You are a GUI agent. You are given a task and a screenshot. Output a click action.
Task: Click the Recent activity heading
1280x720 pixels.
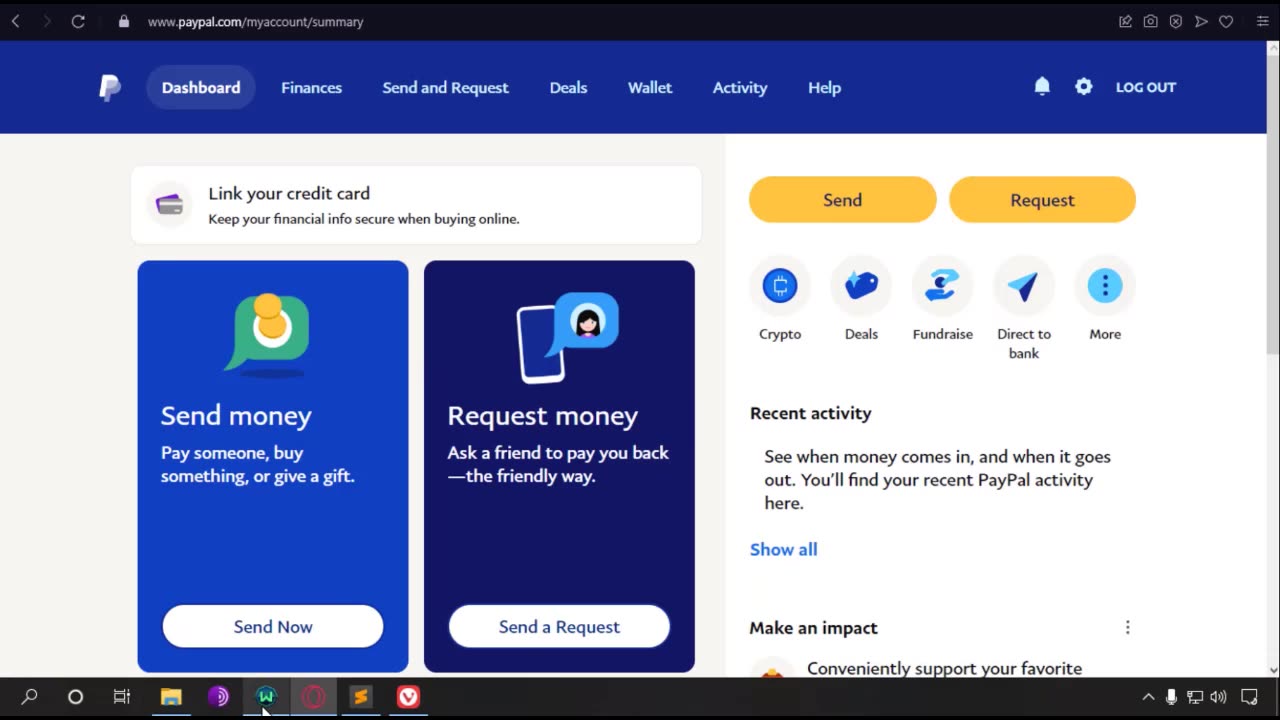click(x=810, y=413)
